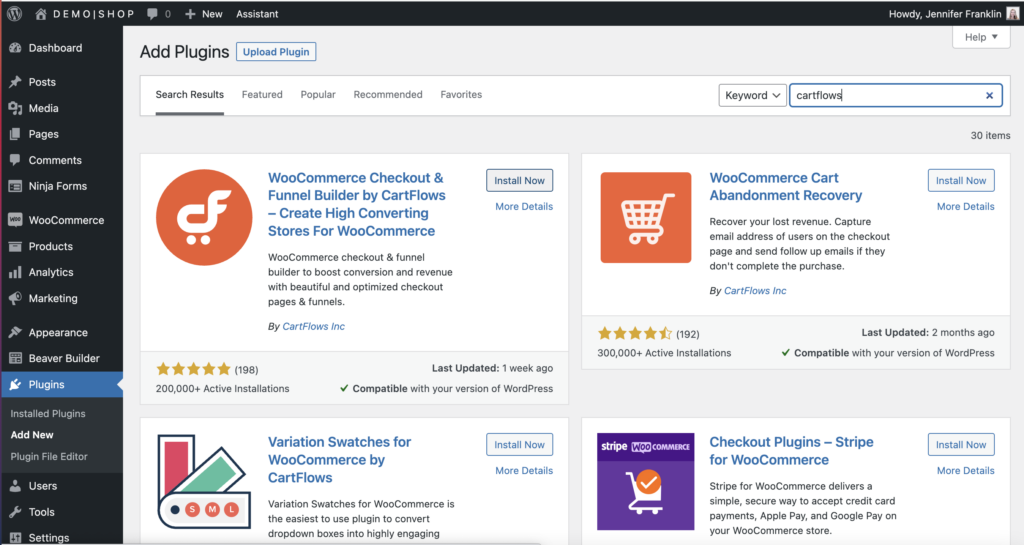The width and height of the screenshot is (1024, 545).
Task: Open the Assistant item in admin bar
Action: coord(257,14)
